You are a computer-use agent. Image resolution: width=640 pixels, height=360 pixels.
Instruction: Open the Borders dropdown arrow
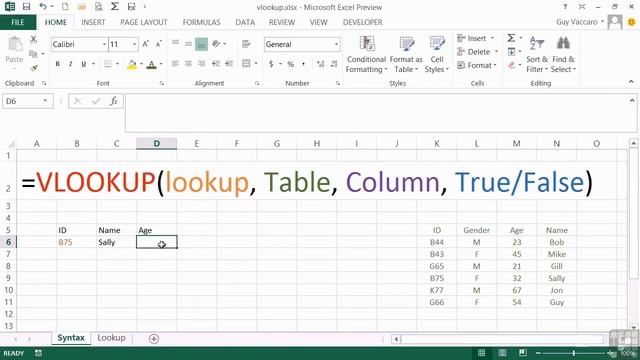[x=118, y=64]
